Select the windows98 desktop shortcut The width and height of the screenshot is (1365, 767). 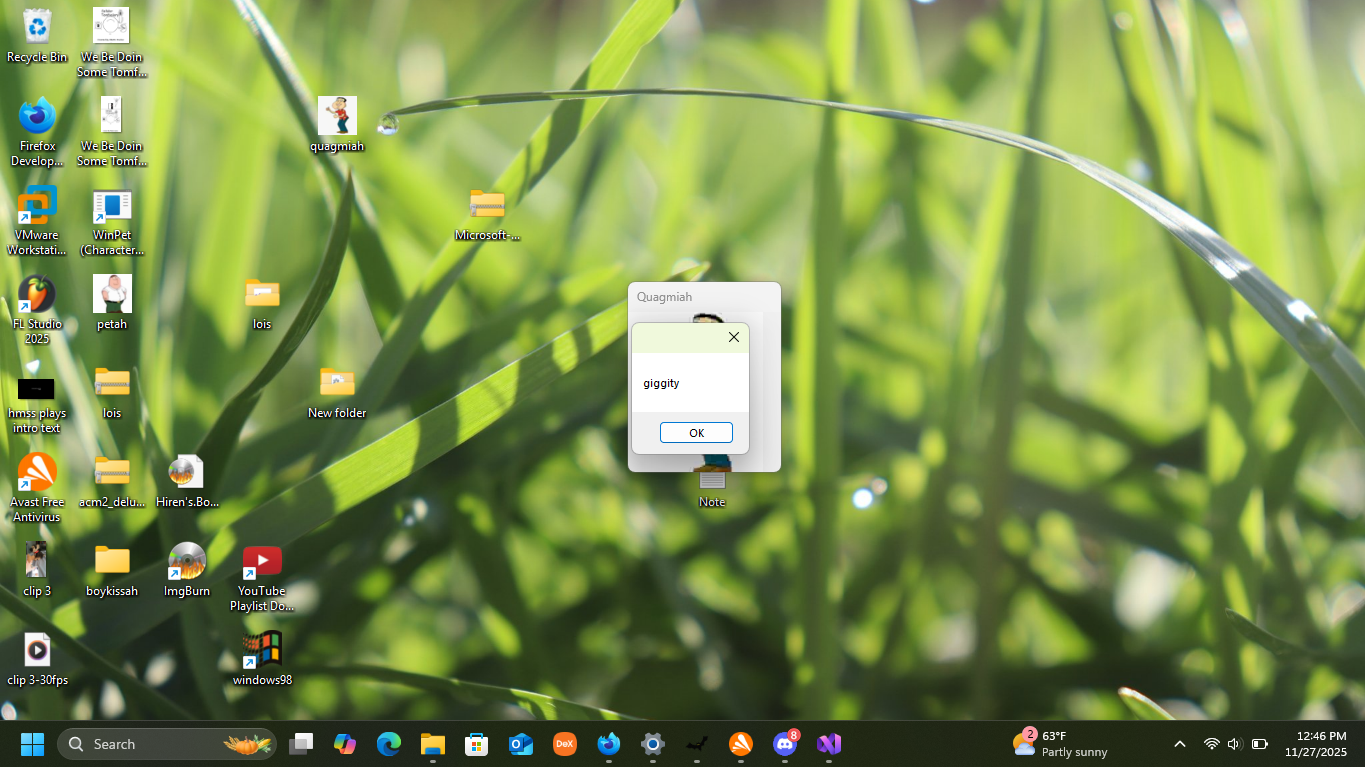[262, 659]
